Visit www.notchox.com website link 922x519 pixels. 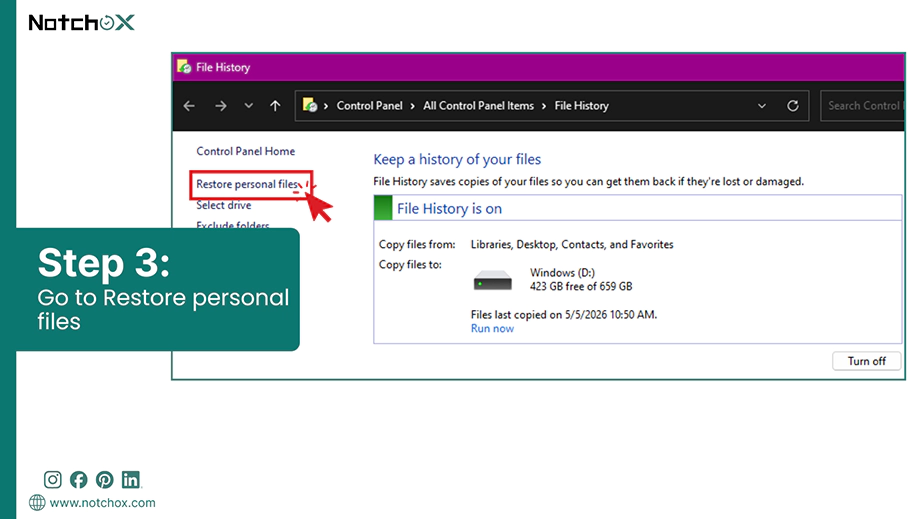tap(102, 503)
